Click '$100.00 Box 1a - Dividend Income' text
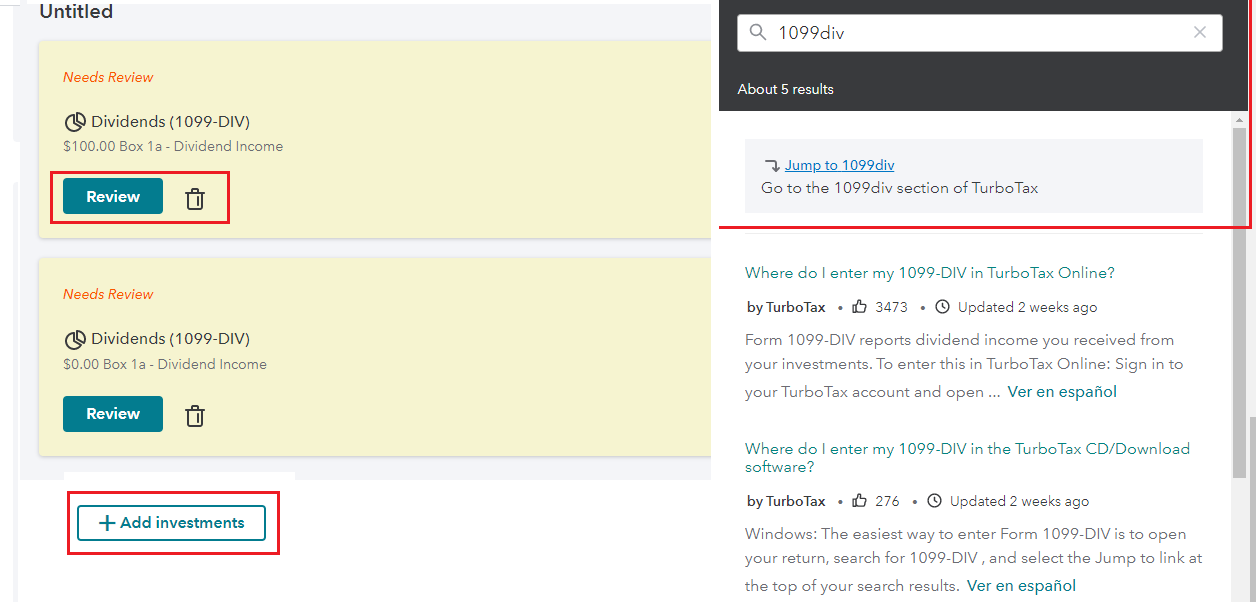The image size is (1256, 602). pos(173,146)
